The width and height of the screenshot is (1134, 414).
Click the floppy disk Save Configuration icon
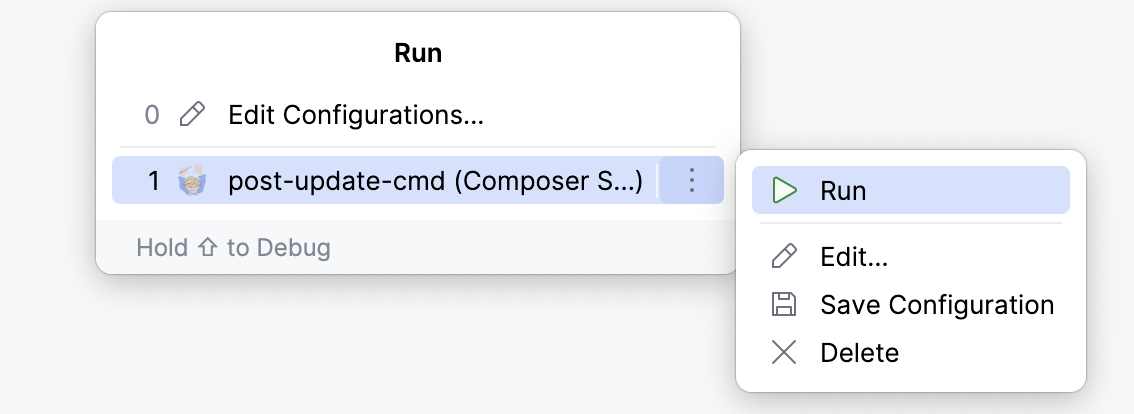[785, 305]
